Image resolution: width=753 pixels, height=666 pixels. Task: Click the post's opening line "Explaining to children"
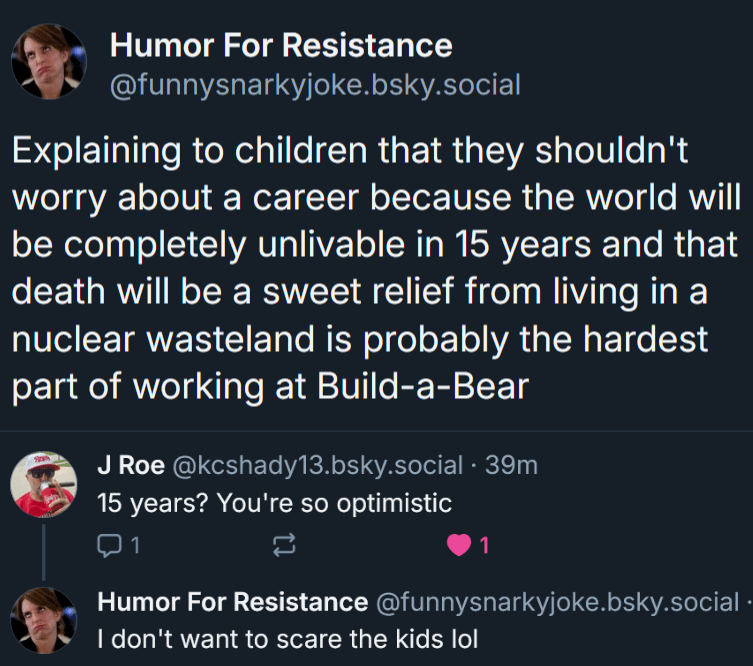coord(350,151)
